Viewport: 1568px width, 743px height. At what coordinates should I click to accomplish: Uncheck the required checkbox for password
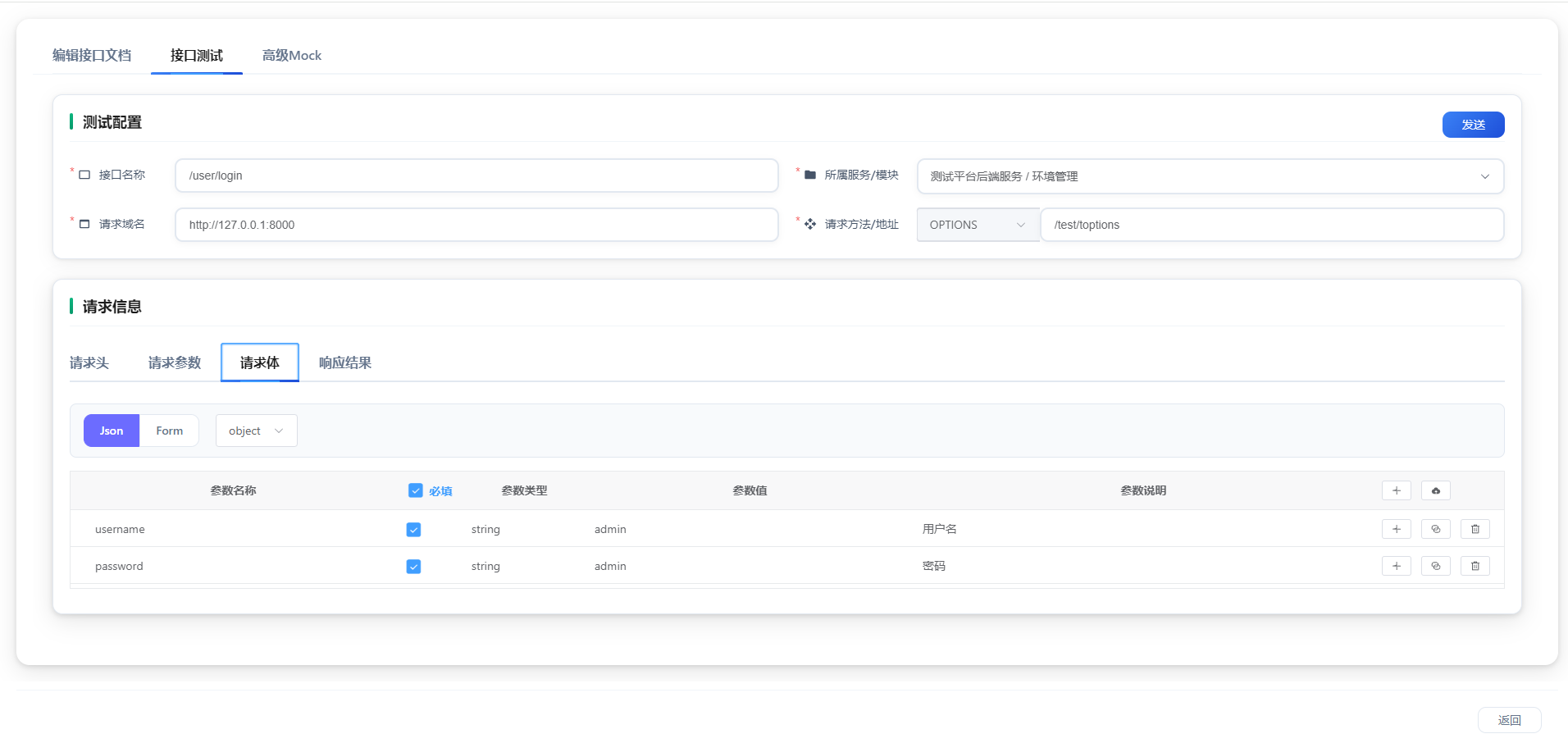413,566
